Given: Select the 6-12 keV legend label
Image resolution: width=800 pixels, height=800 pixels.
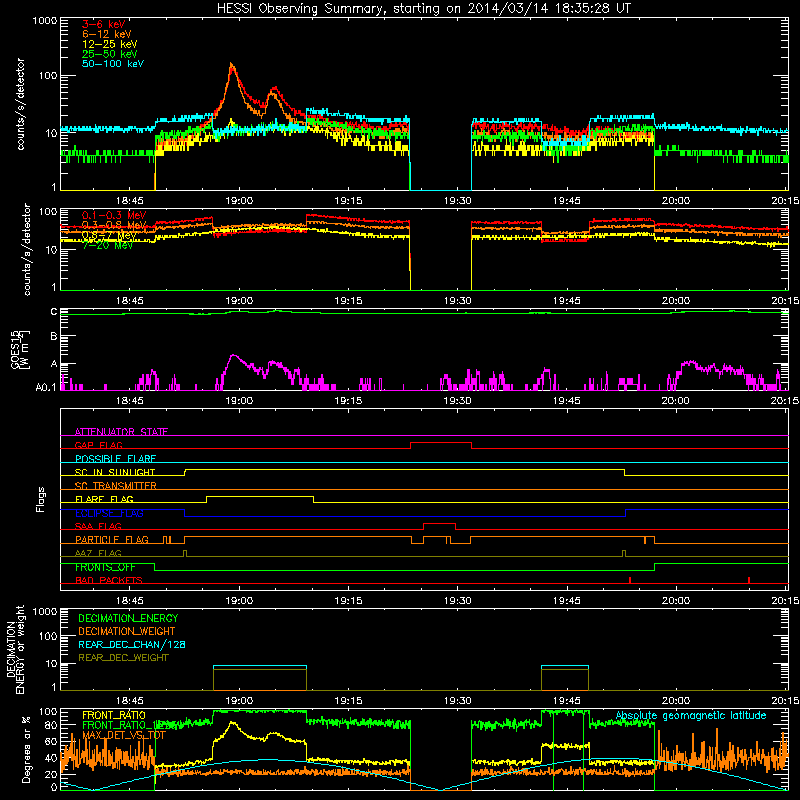Looking at the screenshot, I should 107,34.
